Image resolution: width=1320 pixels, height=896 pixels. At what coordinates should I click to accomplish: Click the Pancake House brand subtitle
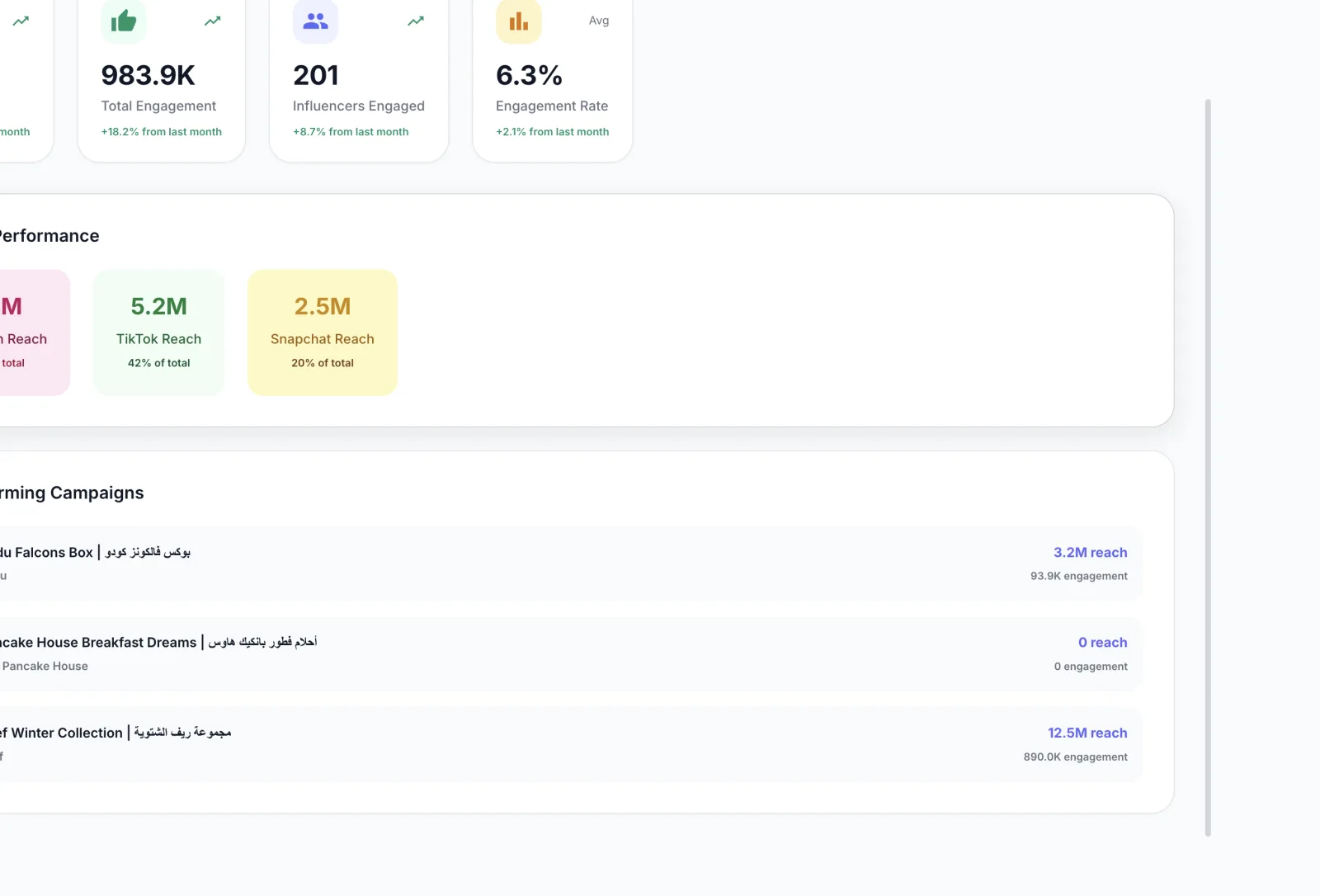coord(45,667)
